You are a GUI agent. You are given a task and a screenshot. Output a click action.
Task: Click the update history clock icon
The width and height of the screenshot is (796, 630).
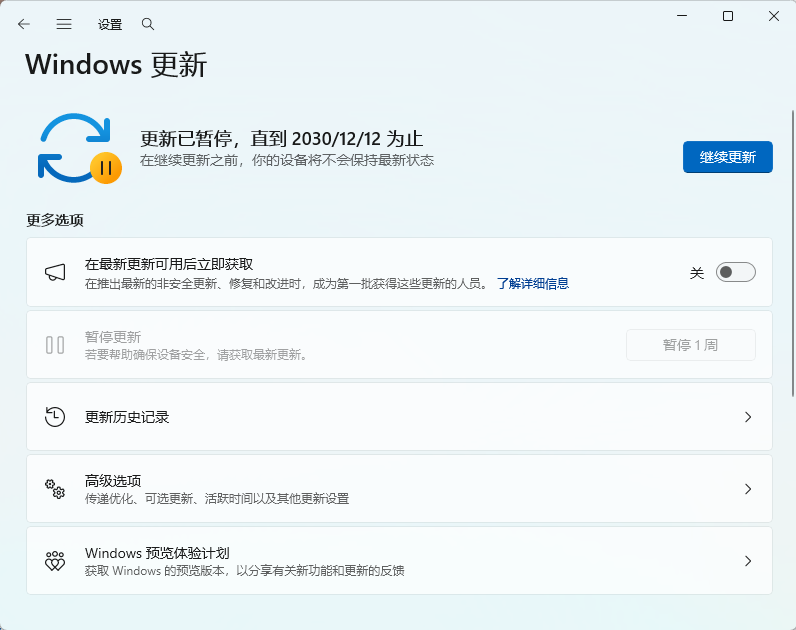click(55, 417)
